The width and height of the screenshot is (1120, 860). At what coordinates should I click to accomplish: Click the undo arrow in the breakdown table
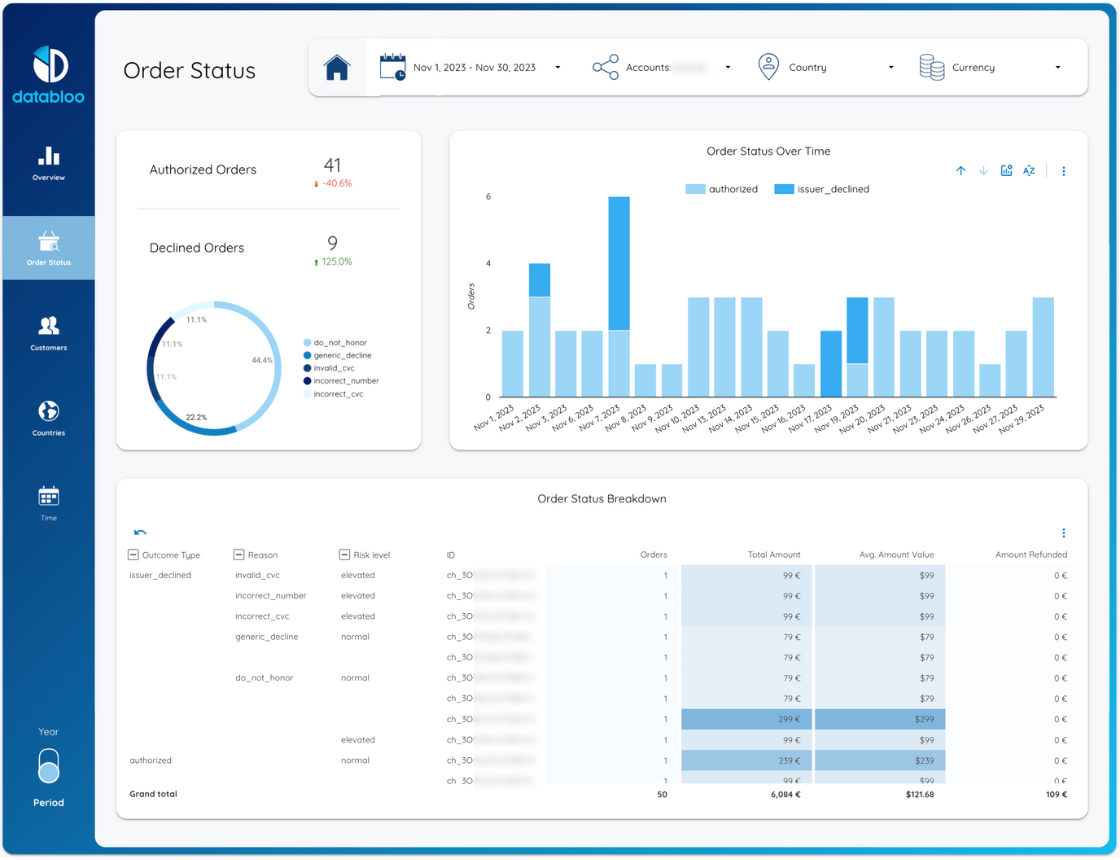tap(140, 533)
